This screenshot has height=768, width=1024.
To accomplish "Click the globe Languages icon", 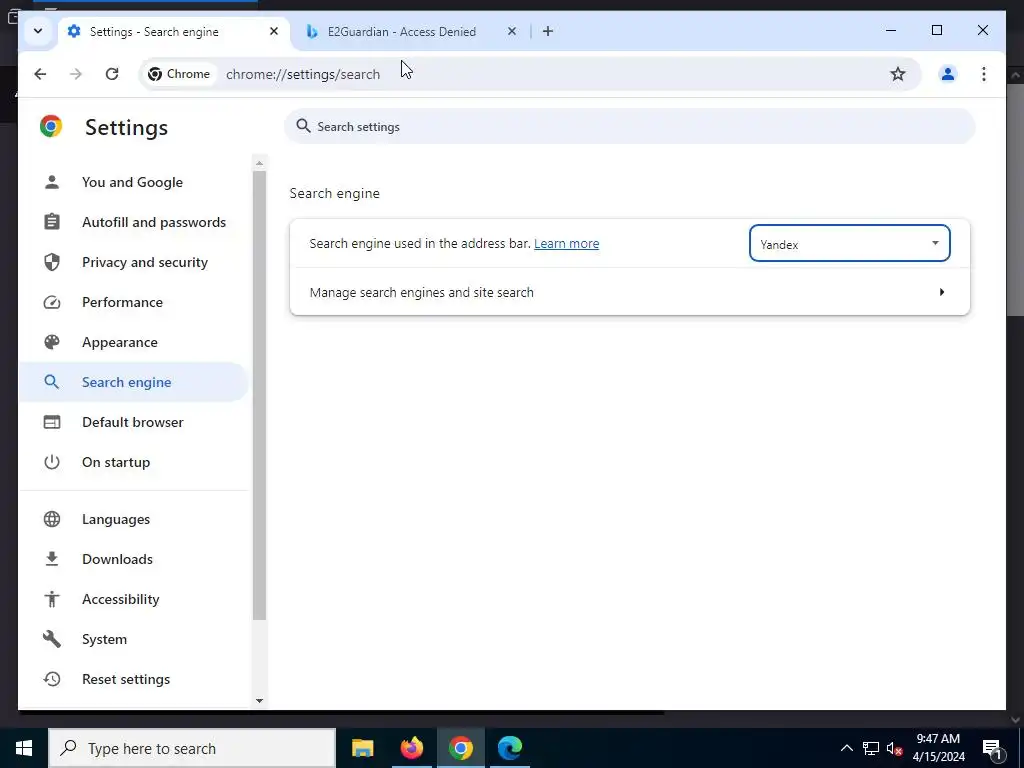I will pyautogui.click(x=52, y=519).
